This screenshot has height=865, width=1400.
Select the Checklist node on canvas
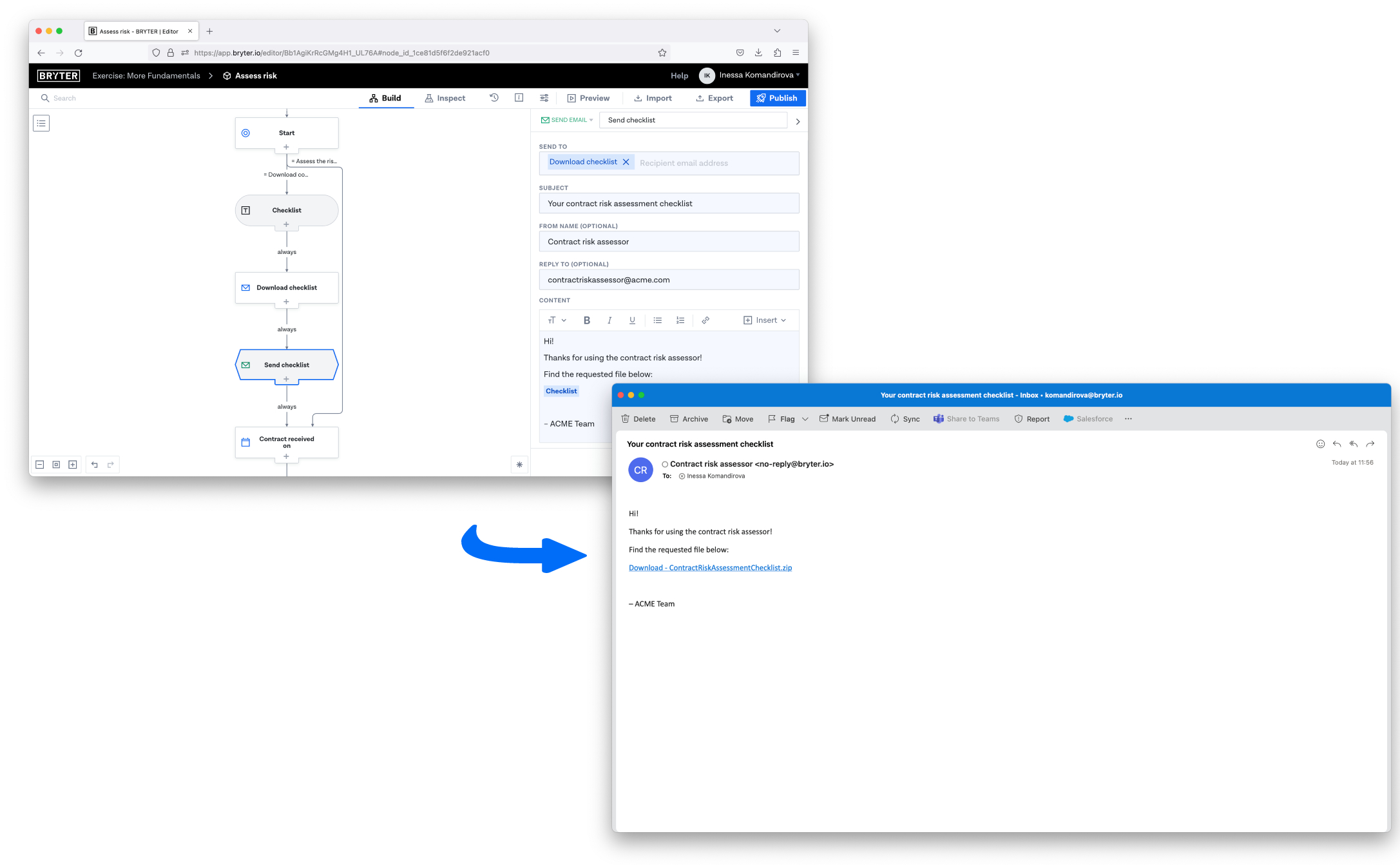(287, 210)
